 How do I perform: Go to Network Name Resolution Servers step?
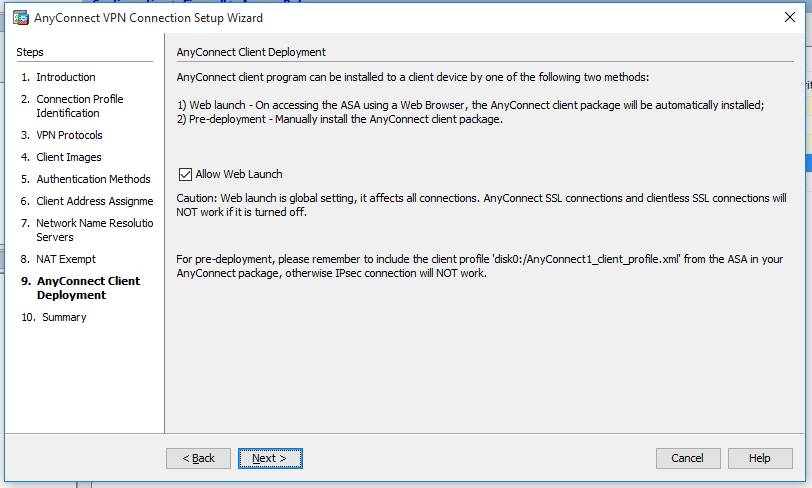[94, 230]
